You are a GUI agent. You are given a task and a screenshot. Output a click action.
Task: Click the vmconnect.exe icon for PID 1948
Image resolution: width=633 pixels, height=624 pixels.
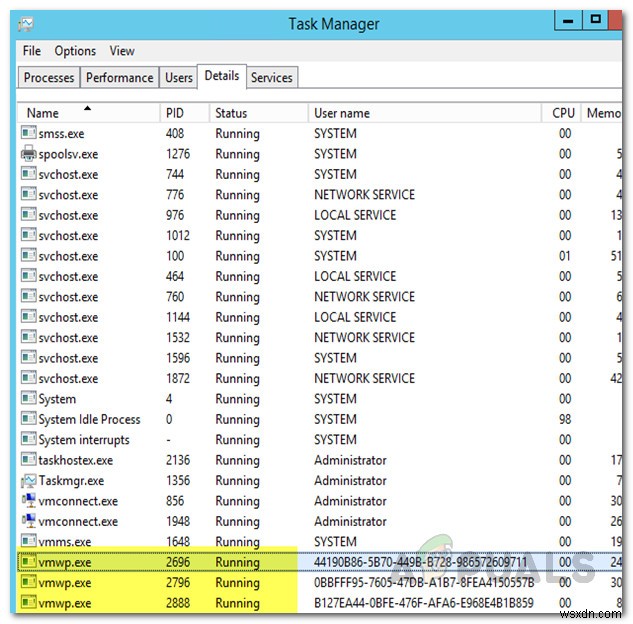tap(28, 521)
